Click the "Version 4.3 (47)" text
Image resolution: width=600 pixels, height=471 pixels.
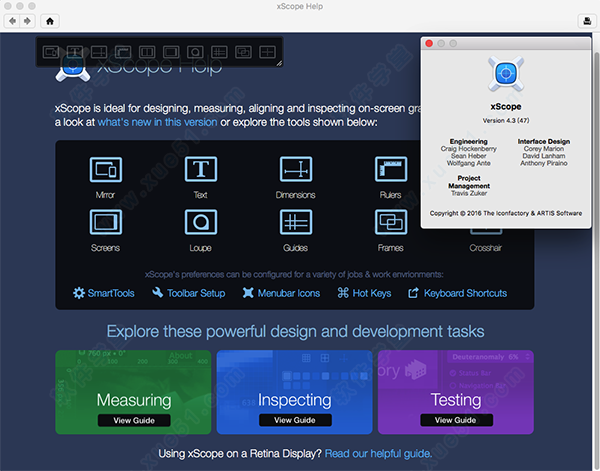point(506,121)
